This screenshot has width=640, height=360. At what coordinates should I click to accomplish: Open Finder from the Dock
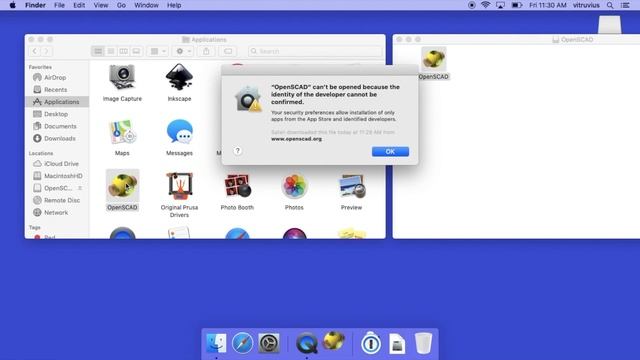pos(216,343)
